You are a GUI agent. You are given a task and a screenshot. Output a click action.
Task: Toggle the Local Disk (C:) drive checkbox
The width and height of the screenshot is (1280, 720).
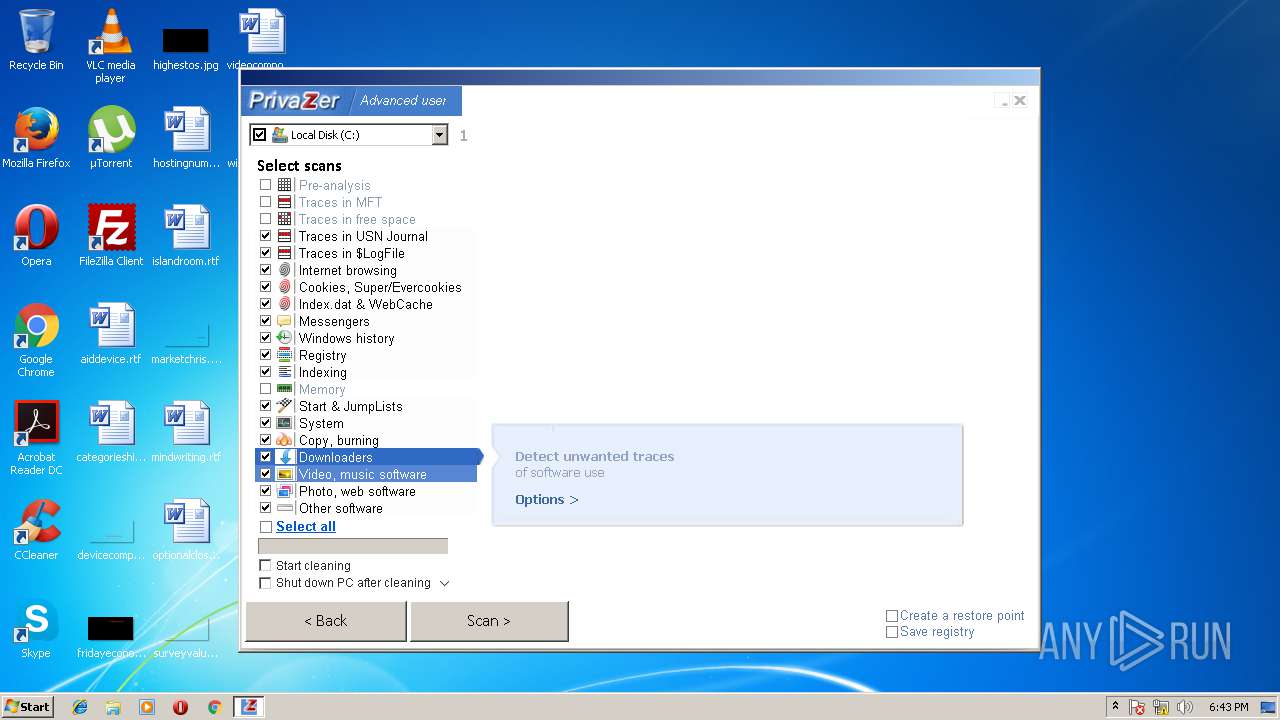(260, 135)
